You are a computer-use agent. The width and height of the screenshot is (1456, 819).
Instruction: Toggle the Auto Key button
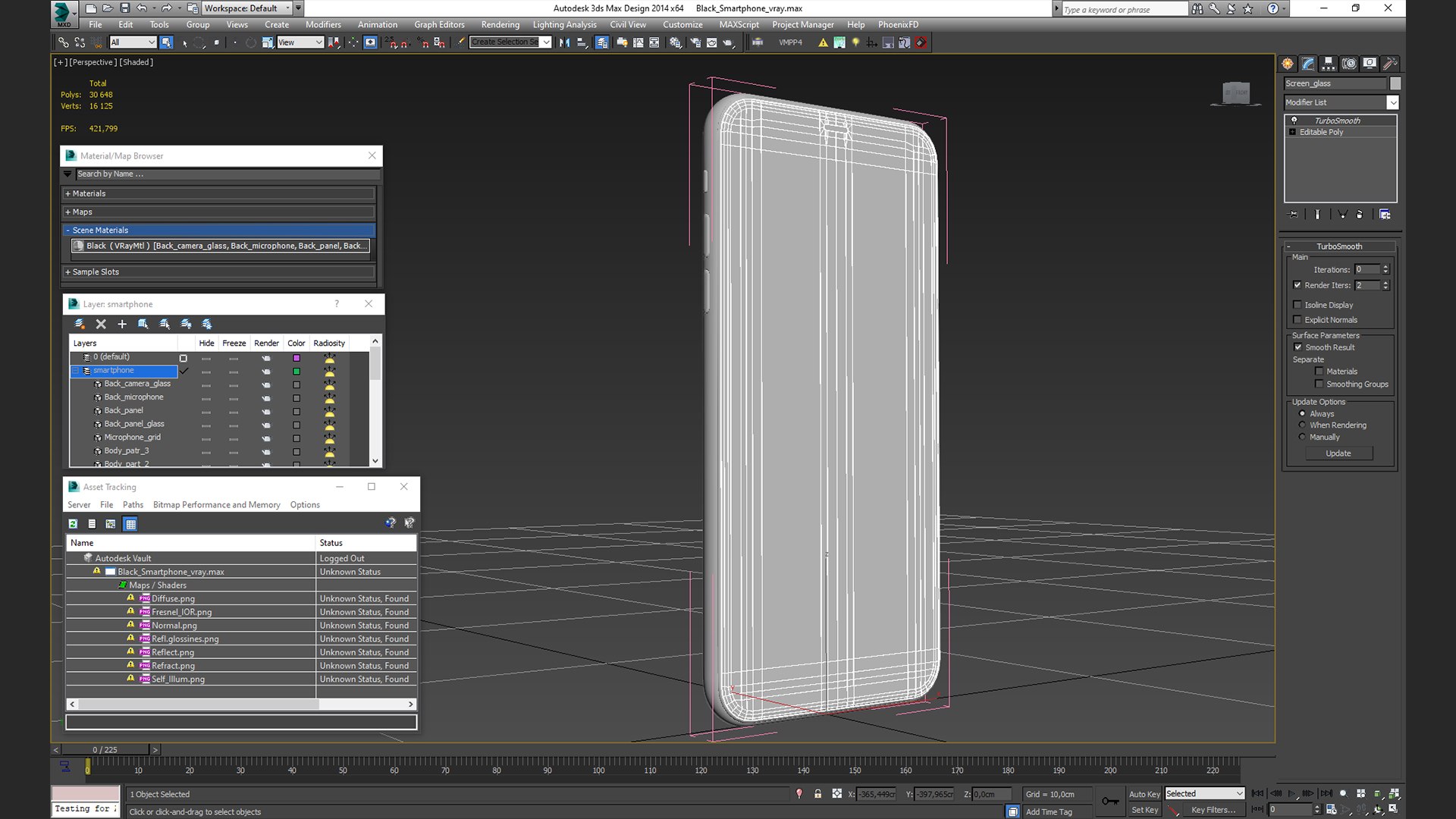[1144, 794]
